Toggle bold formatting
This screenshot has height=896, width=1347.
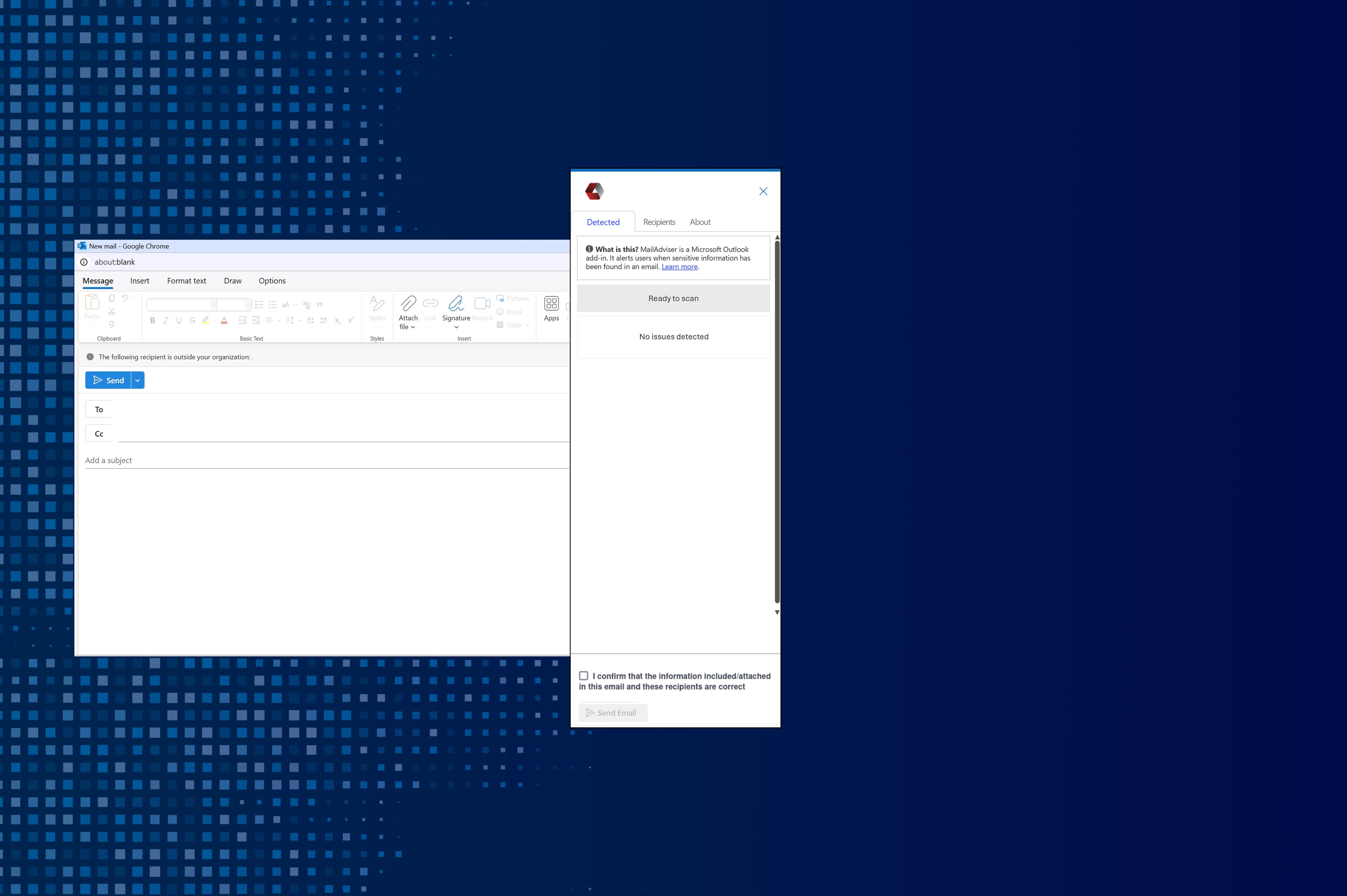(x=152, y=320)
